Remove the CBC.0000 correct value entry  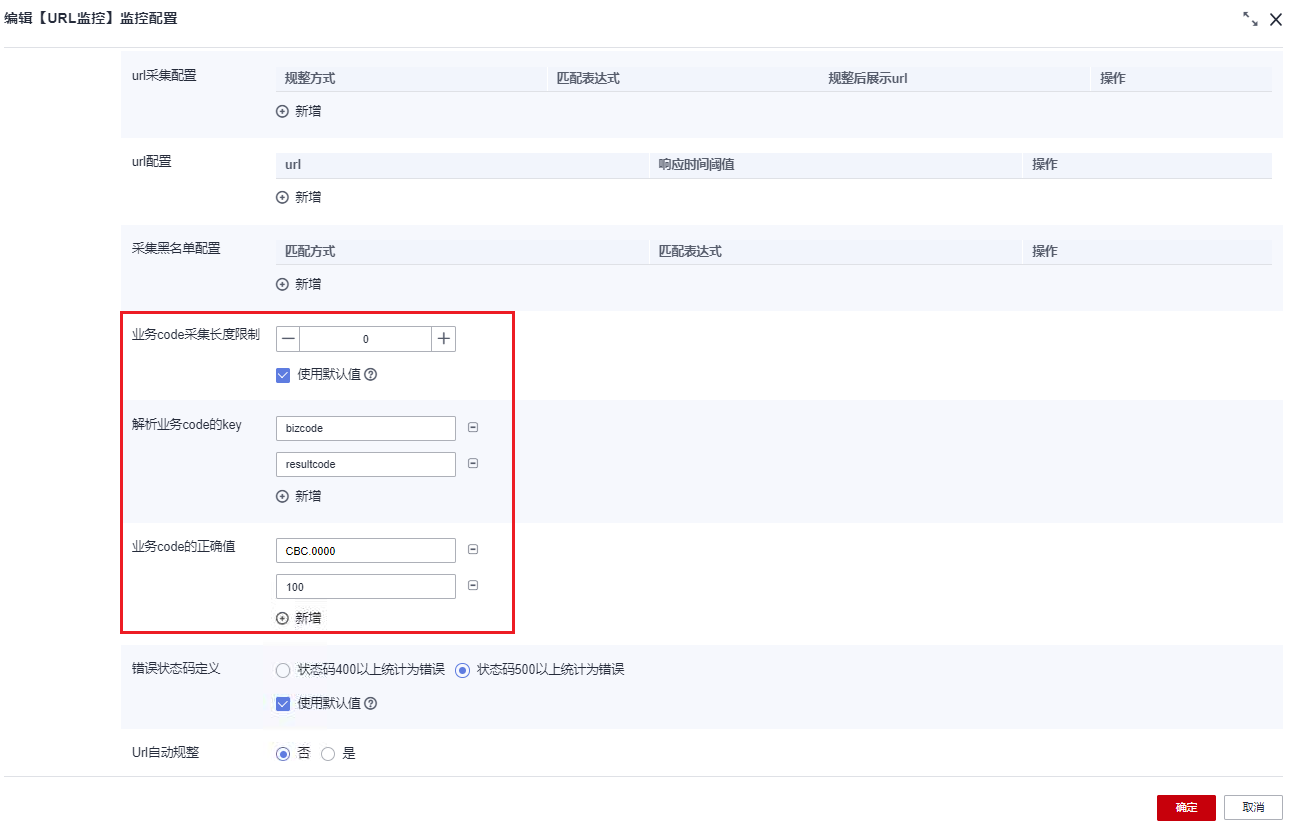[473, 550]
